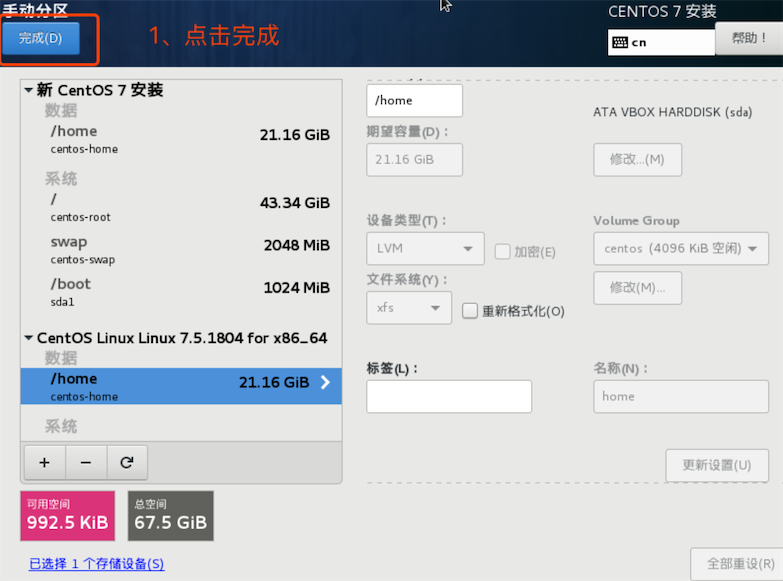
Task: Collapse the 新 CentOS 7 安装 tree section
Action: pos(28,90)
